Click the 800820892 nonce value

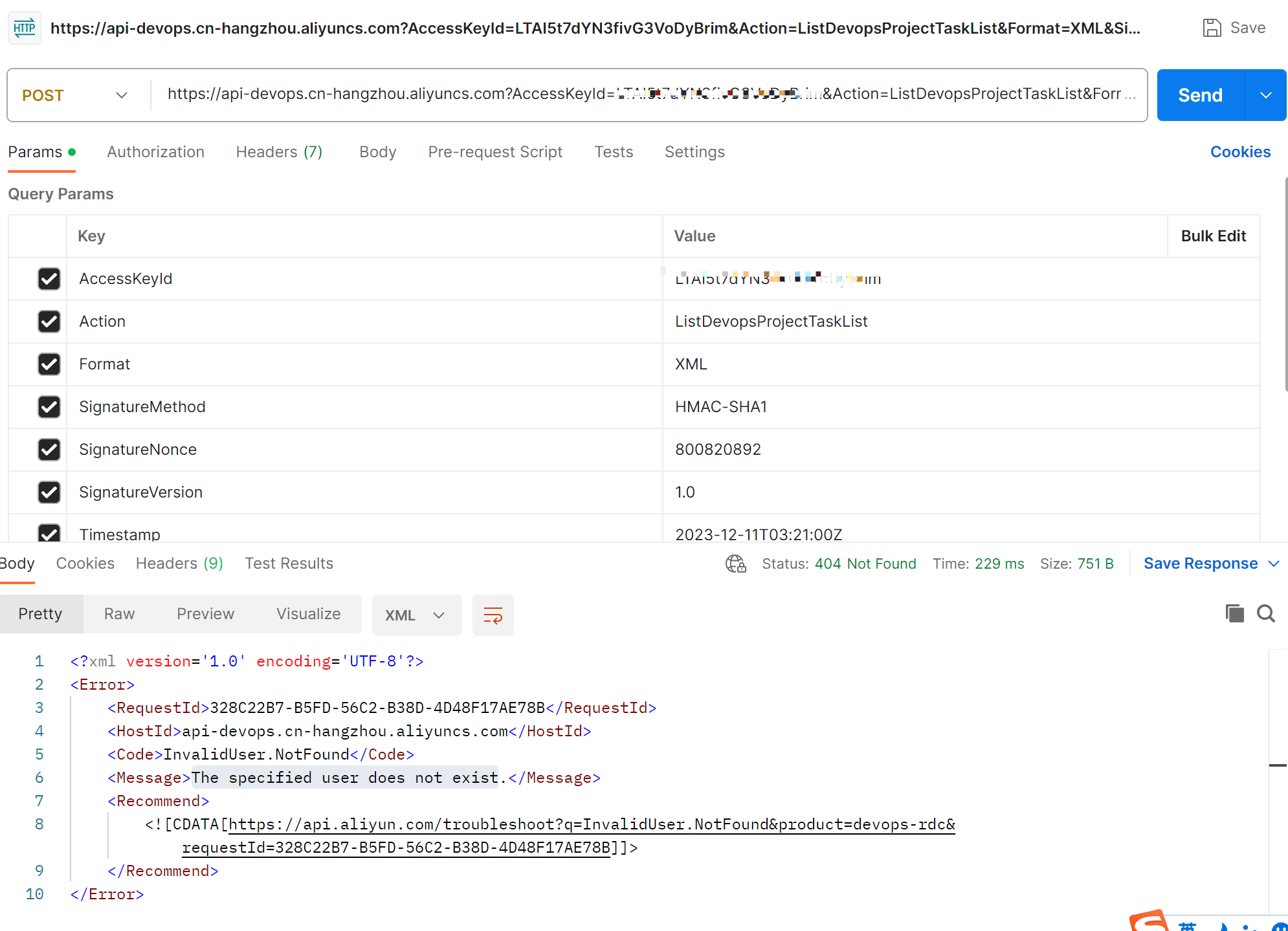718,450
